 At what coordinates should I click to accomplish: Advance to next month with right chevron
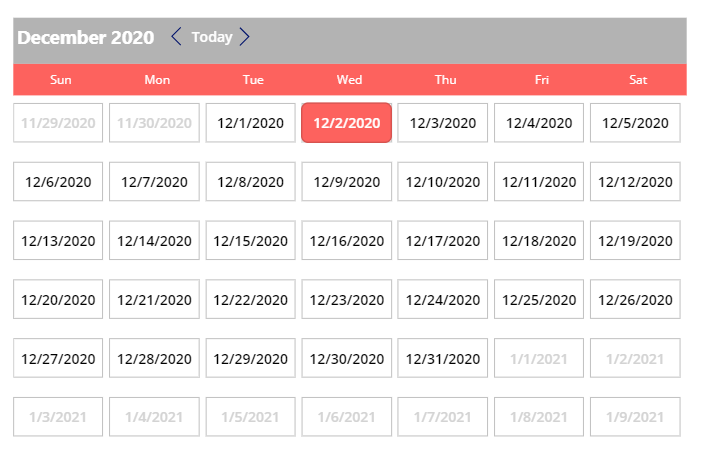(x=244, y=37)
